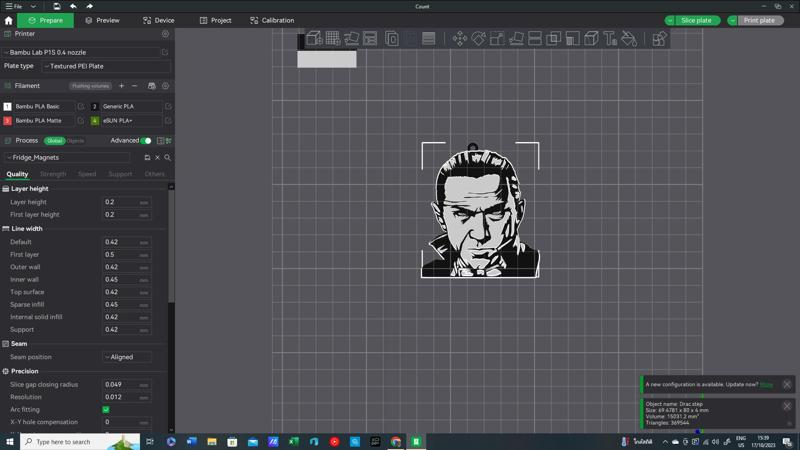Click the Add plate grid icon

click(x=332, y=39)
